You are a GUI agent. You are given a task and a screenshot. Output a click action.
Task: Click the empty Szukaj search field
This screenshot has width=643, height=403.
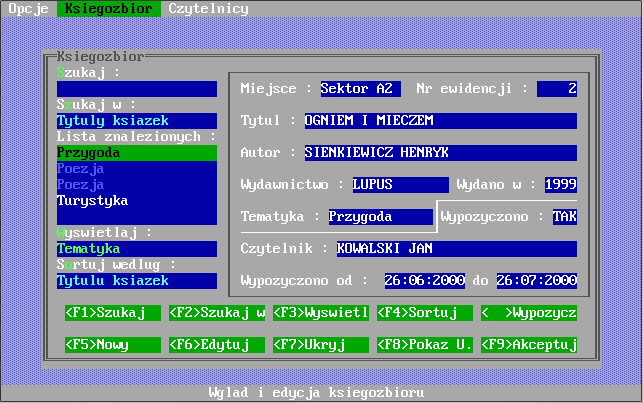pyautogui.click(x=136, y=89)
